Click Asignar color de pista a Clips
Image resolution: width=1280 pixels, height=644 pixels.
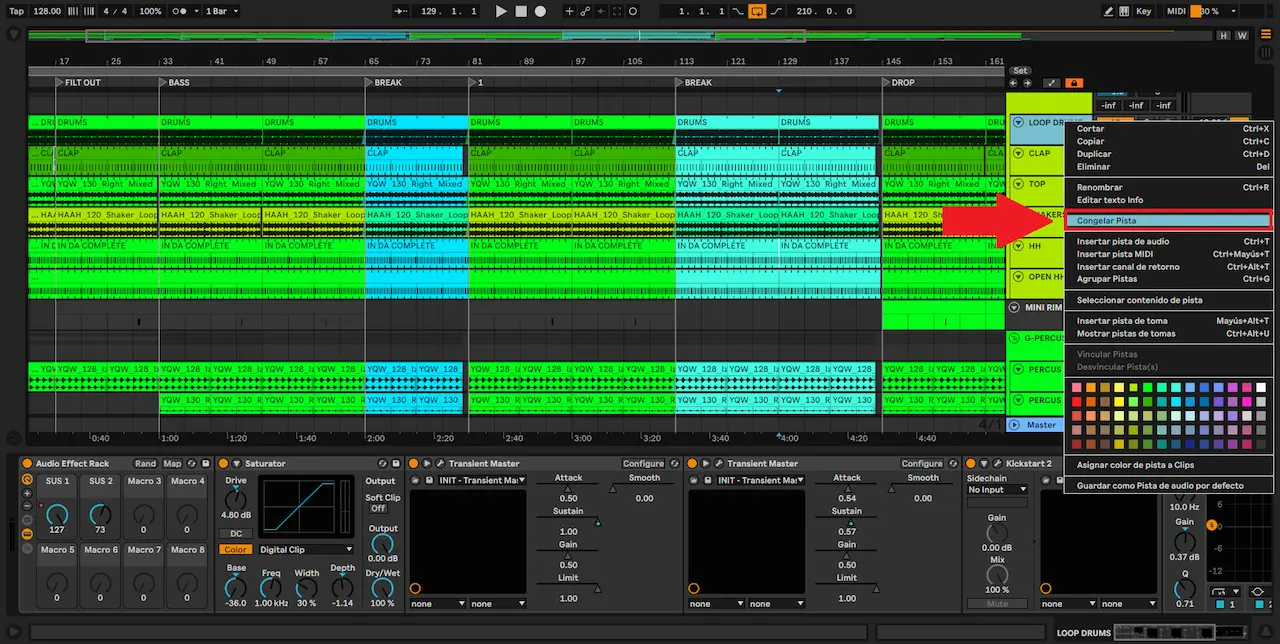tap(1171, 465)
